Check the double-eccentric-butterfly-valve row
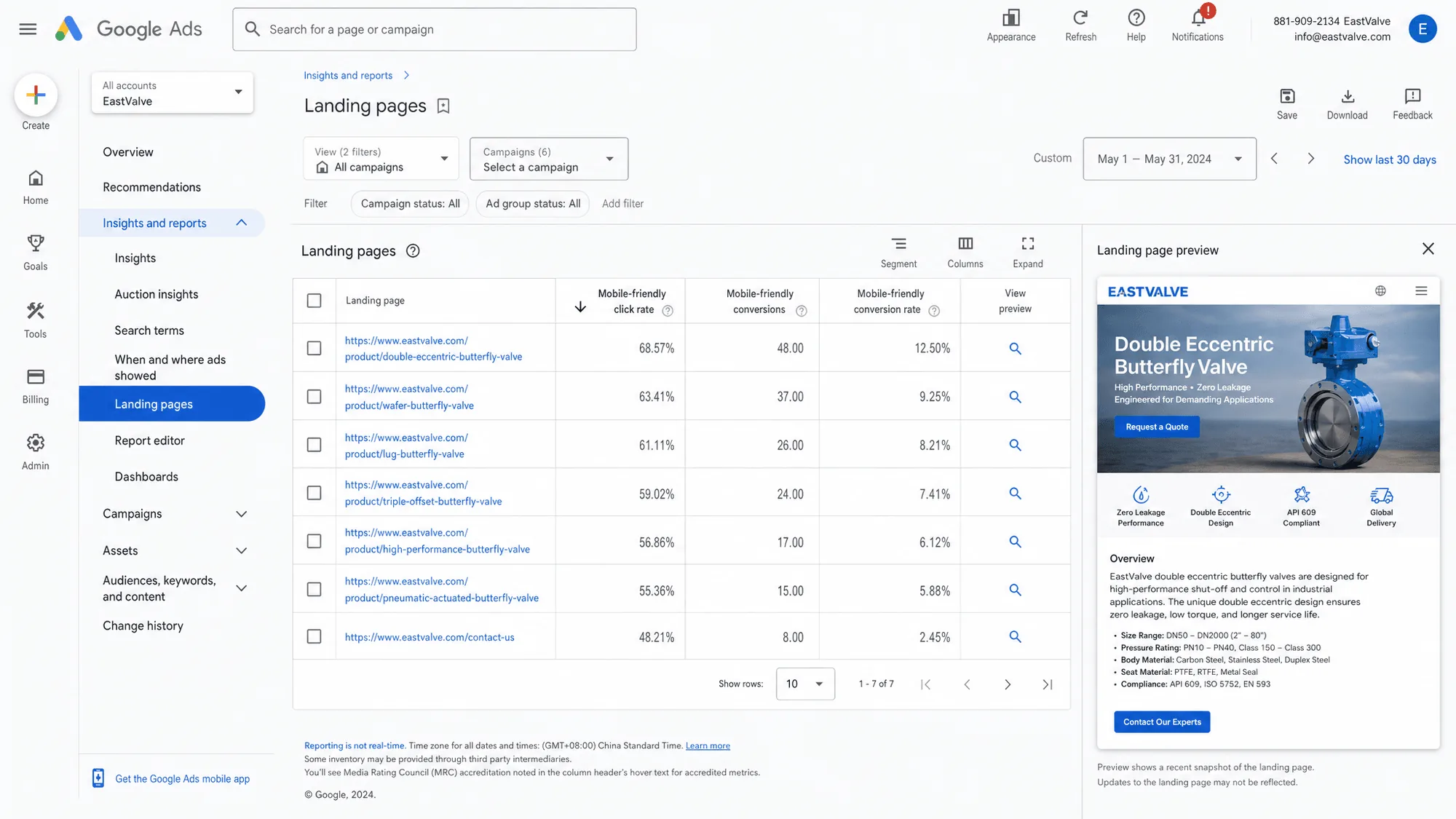The width and height of the screenshot is (1456, 819). click(314, 349)
